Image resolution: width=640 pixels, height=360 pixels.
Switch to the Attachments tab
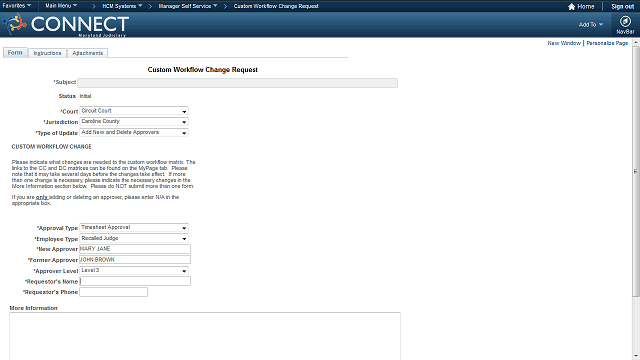coord(87,53)
